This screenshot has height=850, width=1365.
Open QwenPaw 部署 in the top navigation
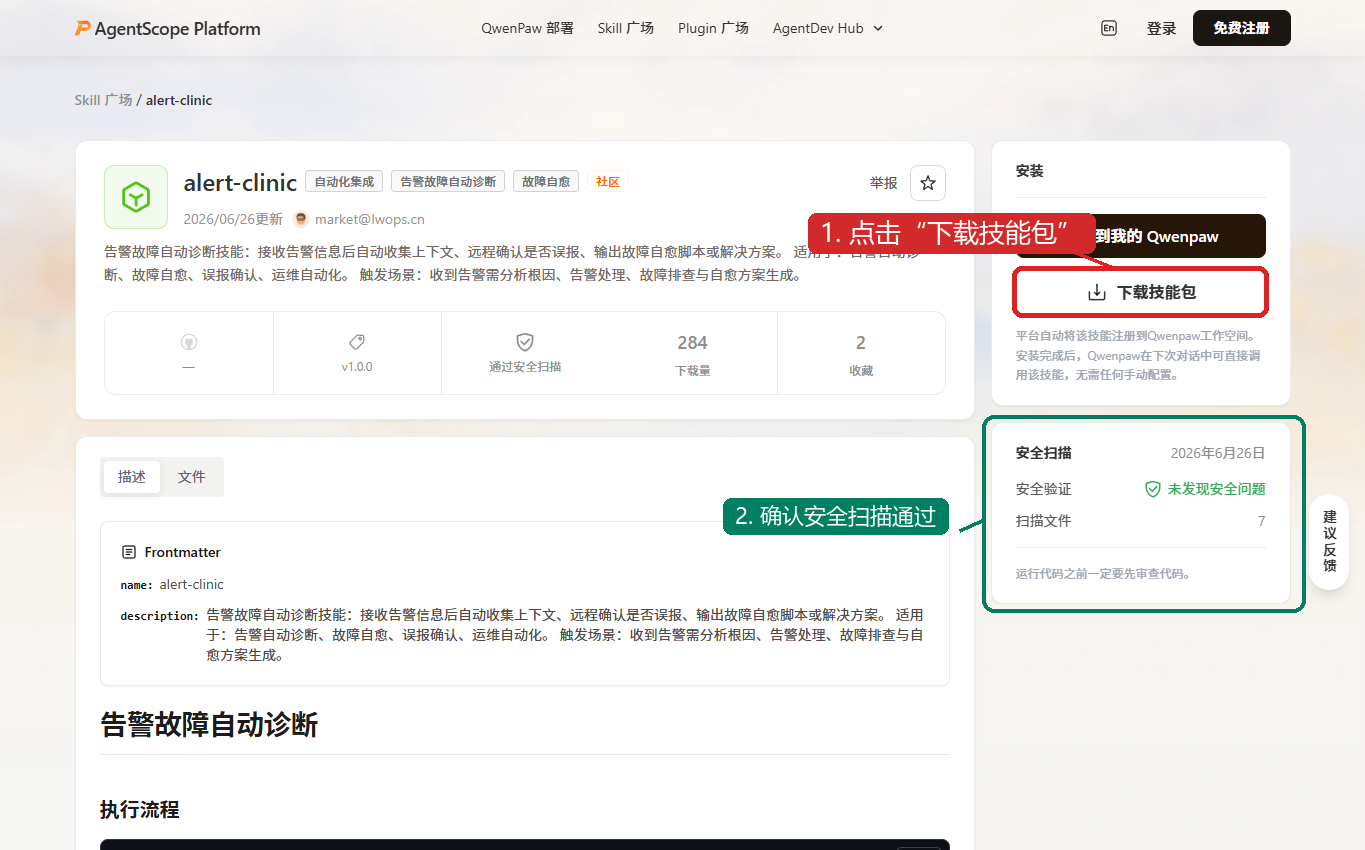pyautogui.click(x=527, y=28)
